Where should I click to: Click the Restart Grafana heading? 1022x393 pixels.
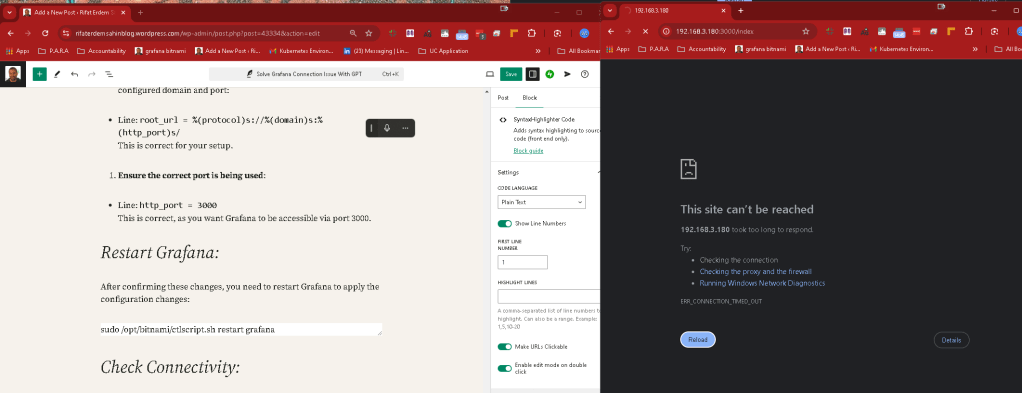(x=160, y=253)
